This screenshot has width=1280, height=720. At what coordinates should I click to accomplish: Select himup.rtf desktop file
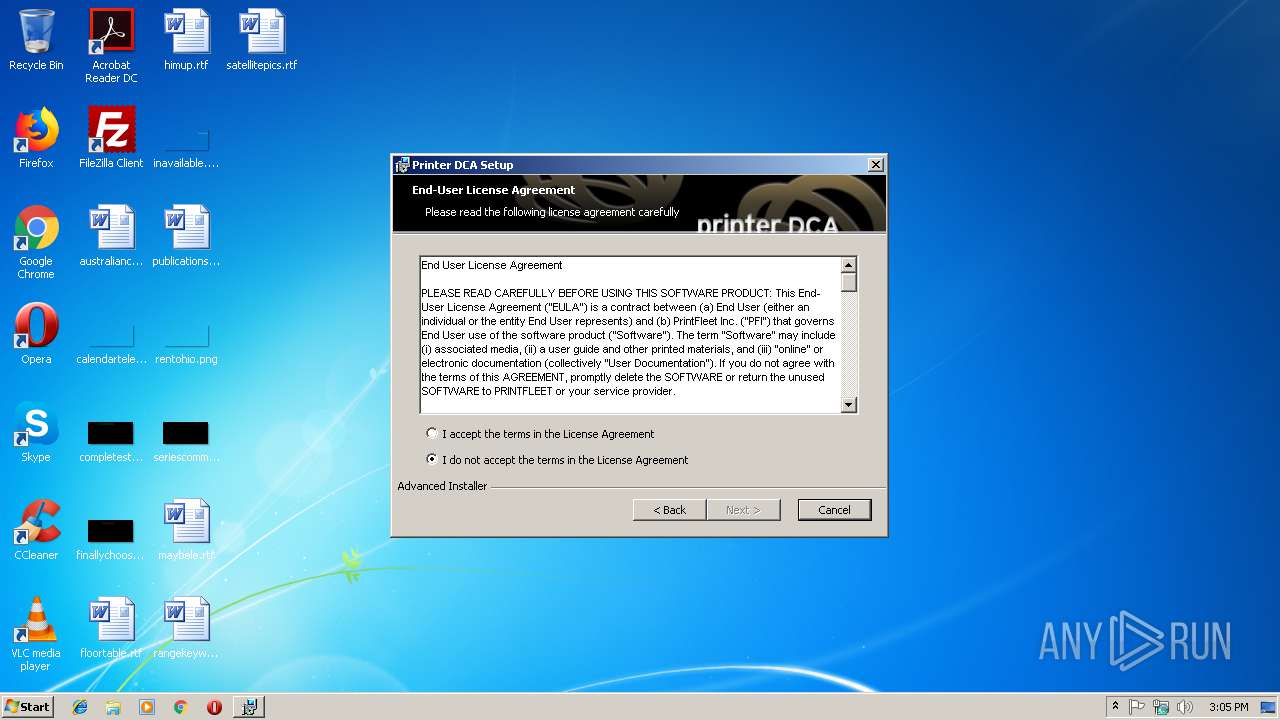[x=186, y=41]
